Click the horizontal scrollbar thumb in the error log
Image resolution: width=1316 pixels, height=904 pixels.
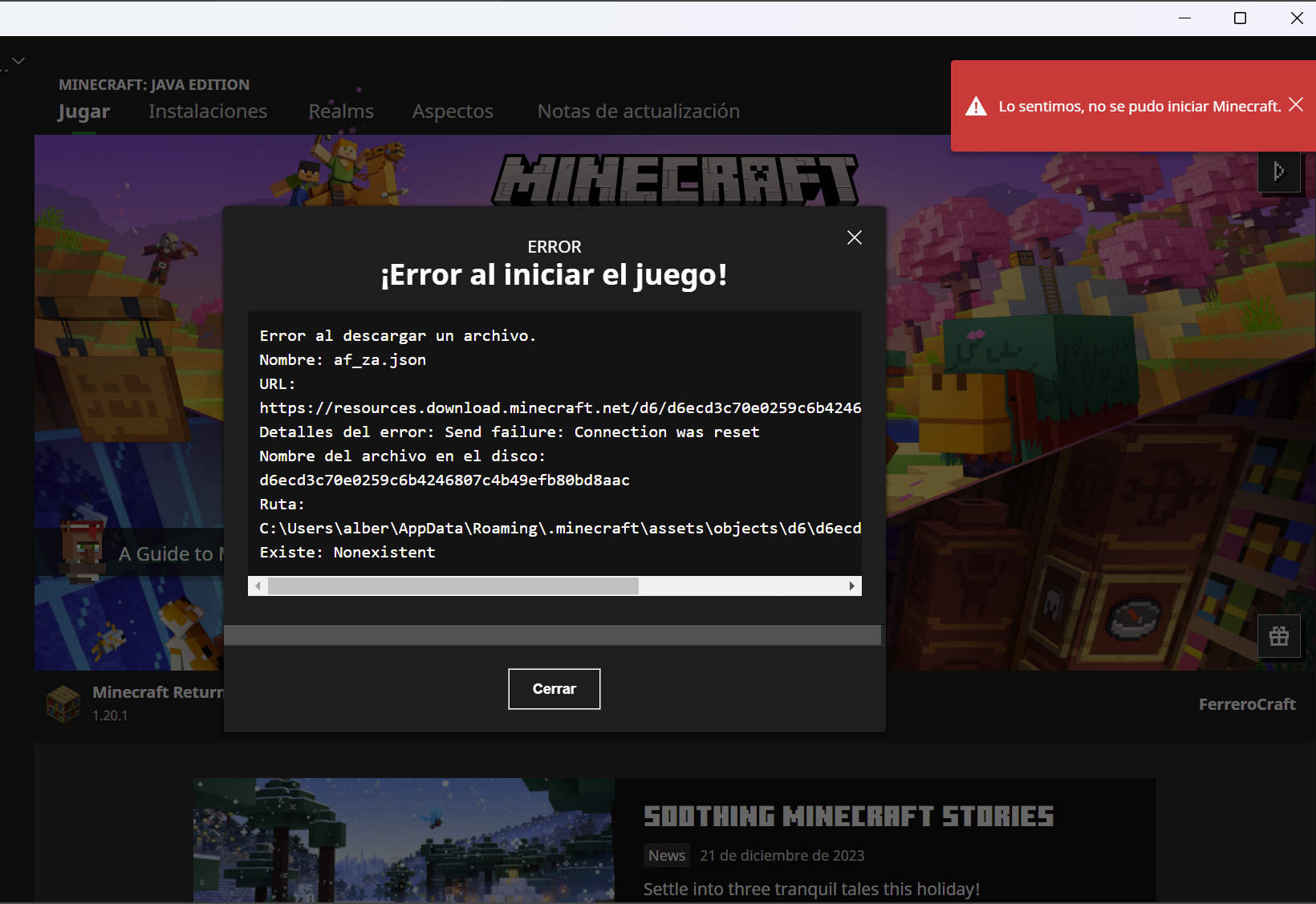(x=453, y=586)
